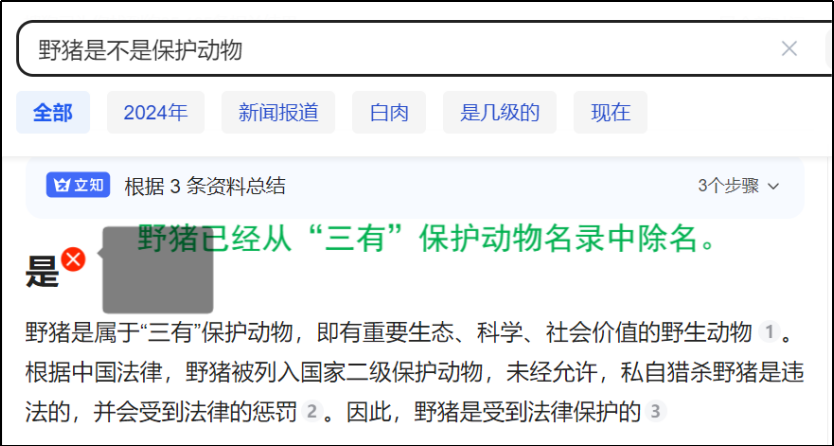Choose the 白肉 filter tab
The image size is (834, 446).
click(x=389, y=112)
